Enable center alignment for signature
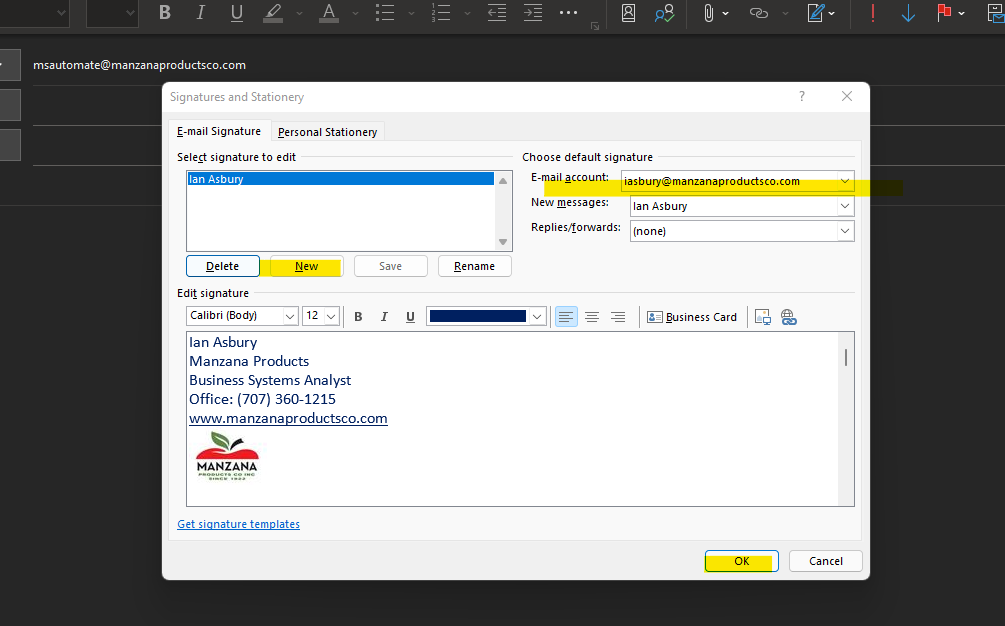This screenshot has height=626, width=1005. pyautogui.click(x=592, y=316)
